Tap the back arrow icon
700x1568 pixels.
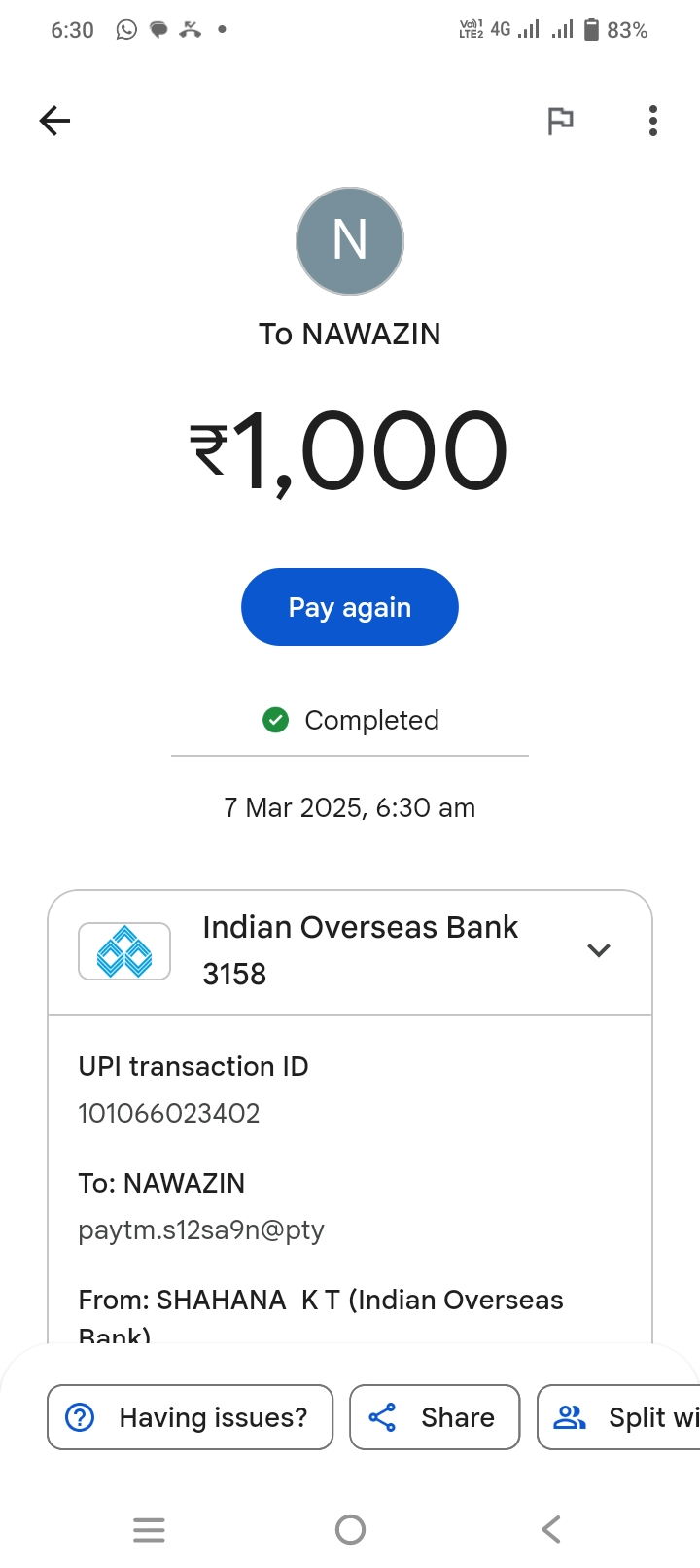coord(55,121)
